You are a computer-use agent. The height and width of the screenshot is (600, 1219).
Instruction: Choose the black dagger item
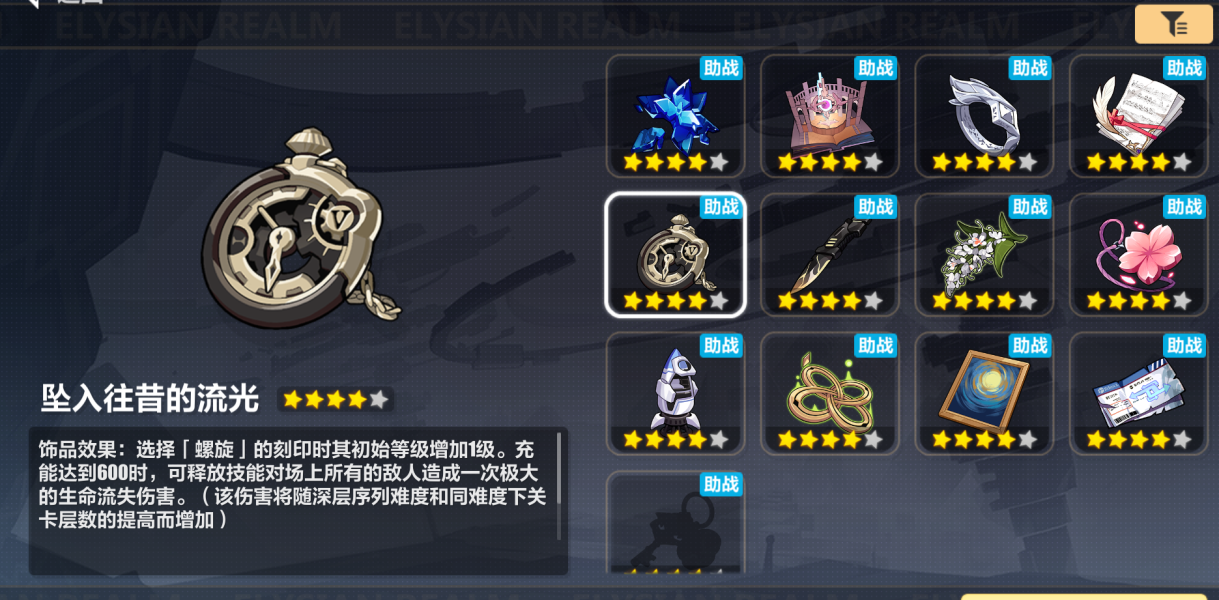pyautogui.click(x=830, y=255)
